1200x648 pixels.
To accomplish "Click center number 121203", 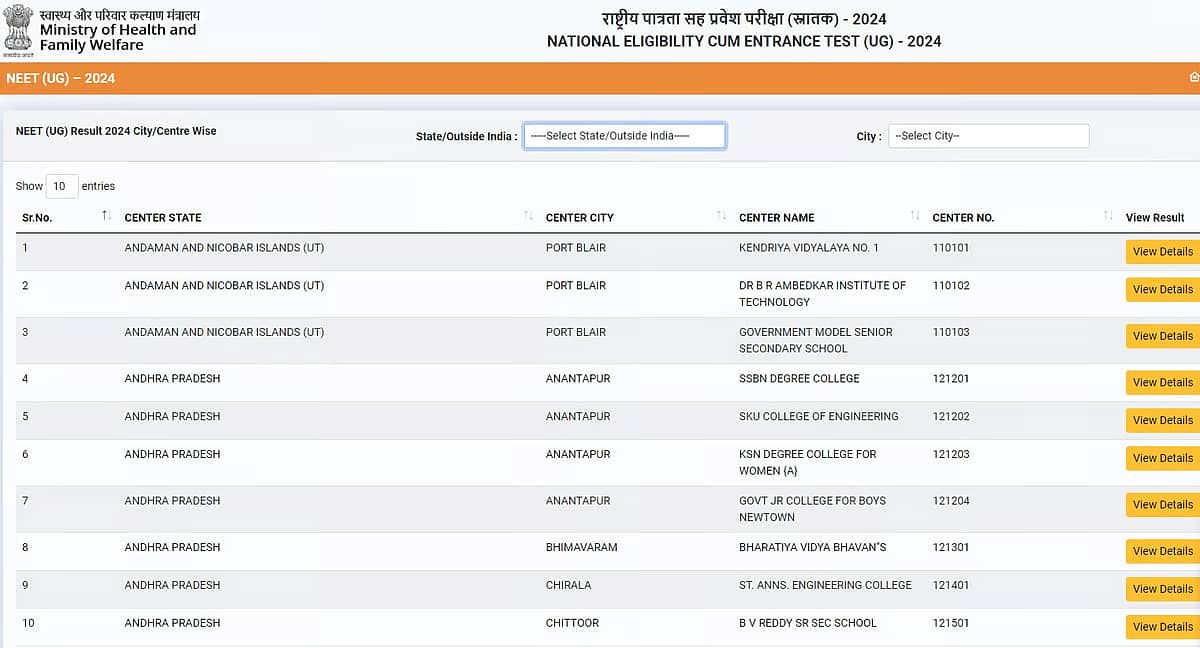I will [x=951, y=454].
